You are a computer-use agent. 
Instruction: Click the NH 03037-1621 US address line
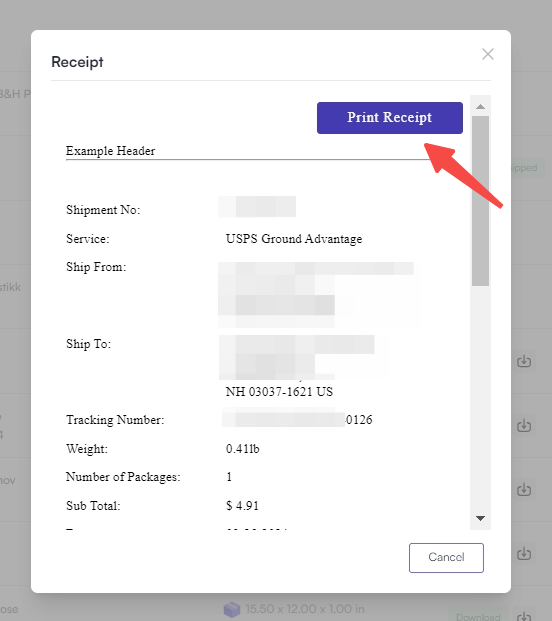point(279,392)
